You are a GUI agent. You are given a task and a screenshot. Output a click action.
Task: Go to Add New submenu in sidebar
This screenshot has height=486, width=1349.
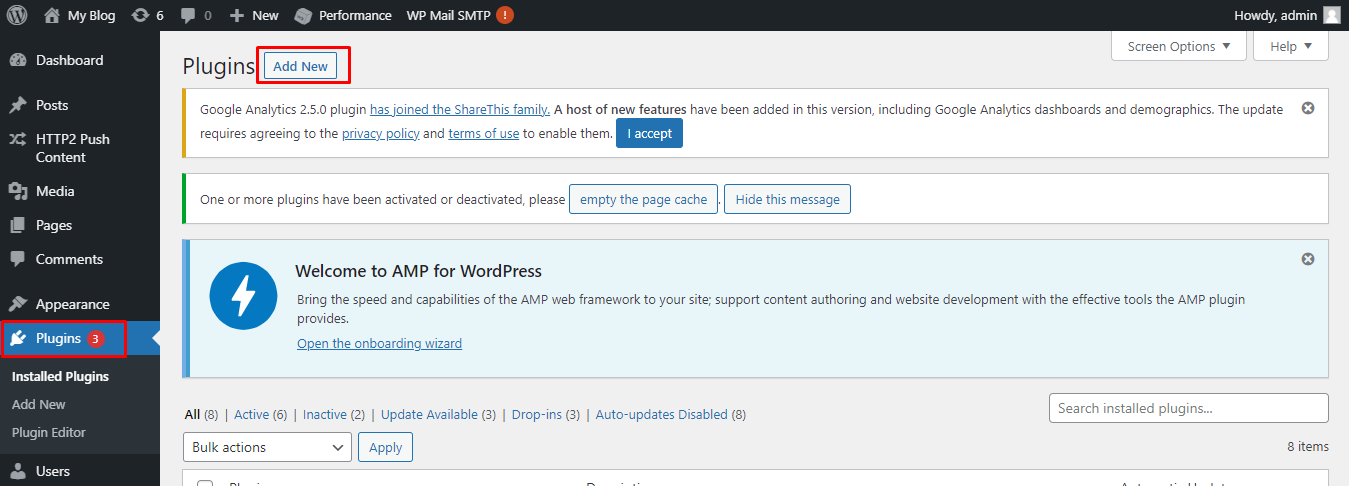pos(39,405)
